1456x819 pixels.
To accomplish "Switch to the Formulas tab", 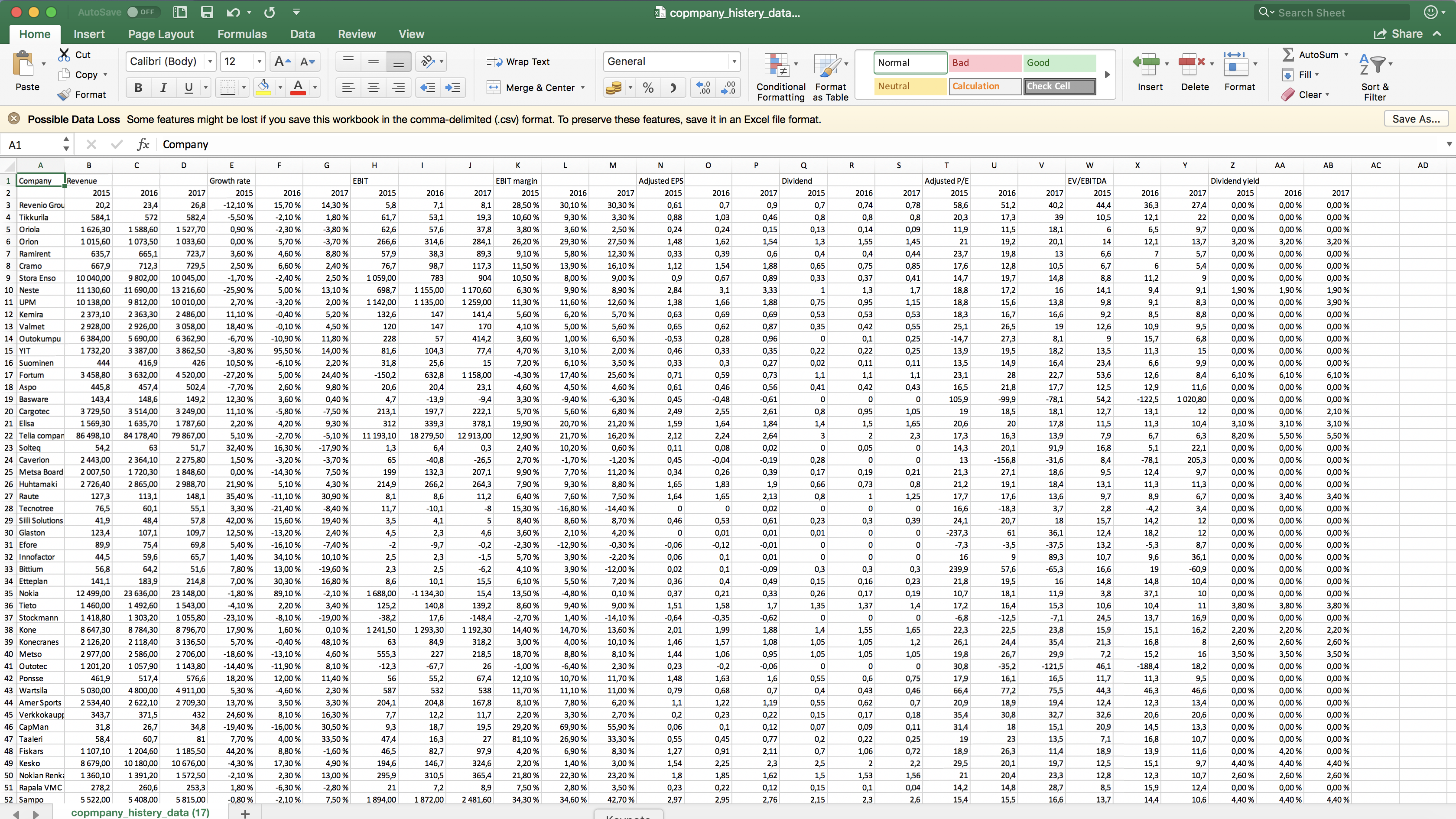I will [242, 34].
